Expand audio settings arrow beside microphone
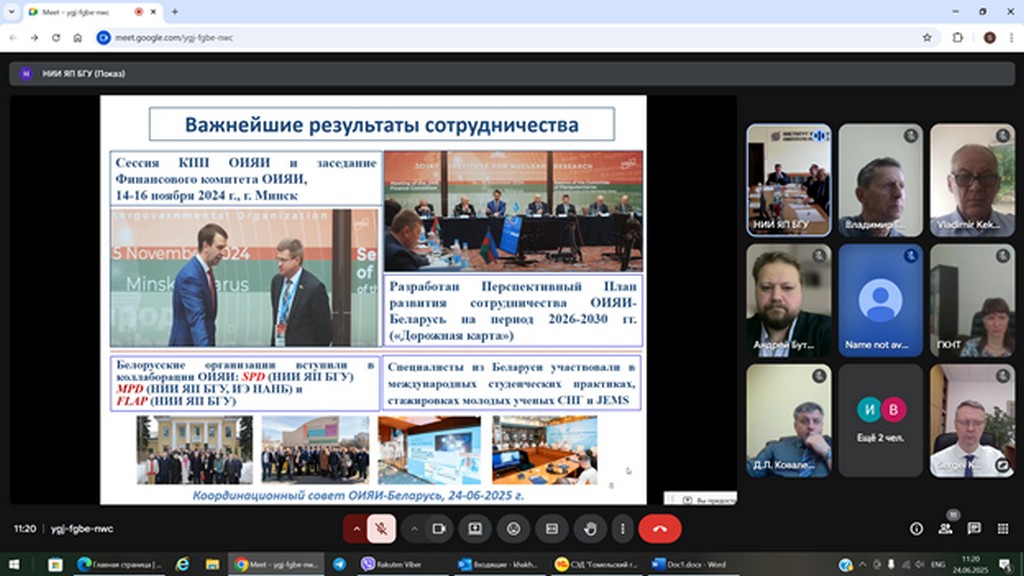The width and height of the screenshot is (1024, 576). coord(356,528)
